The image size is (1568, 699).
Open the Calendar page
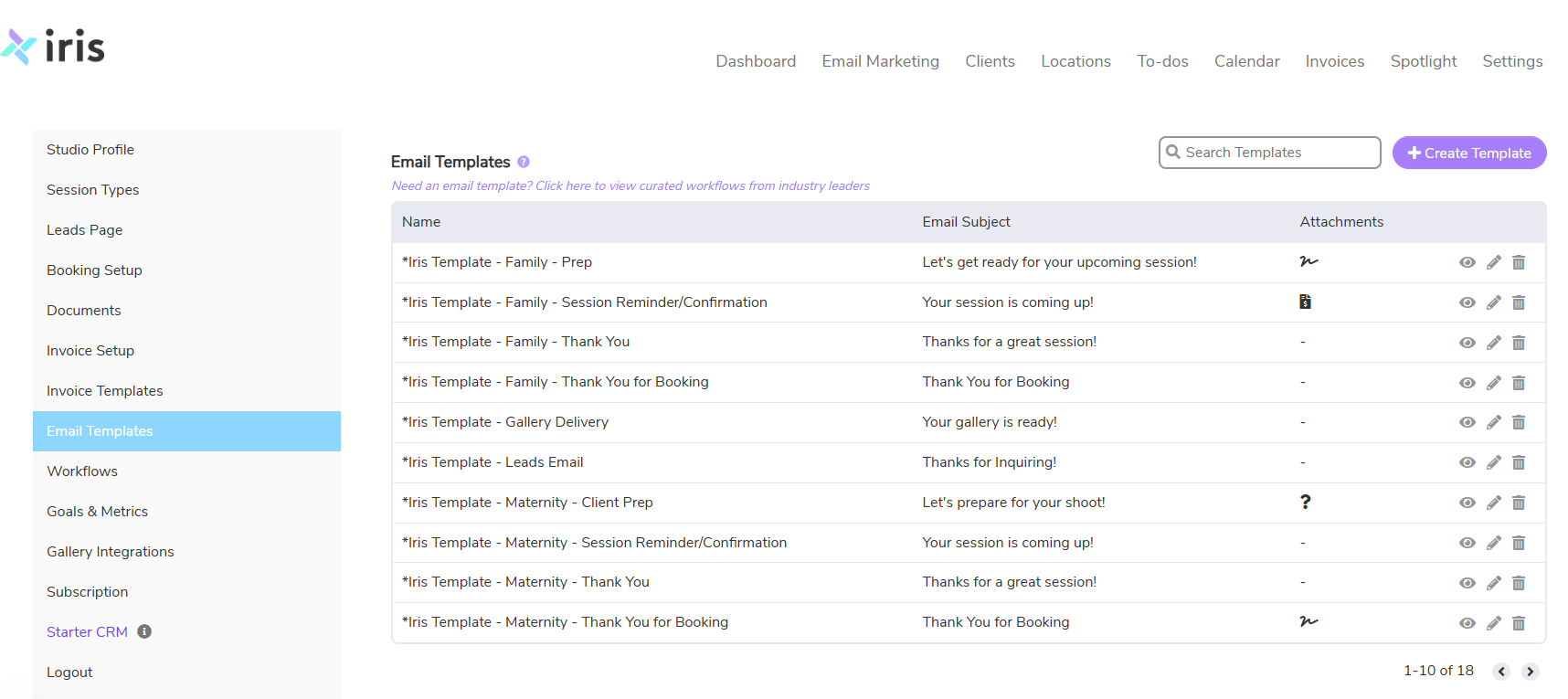coord(1246,61)
